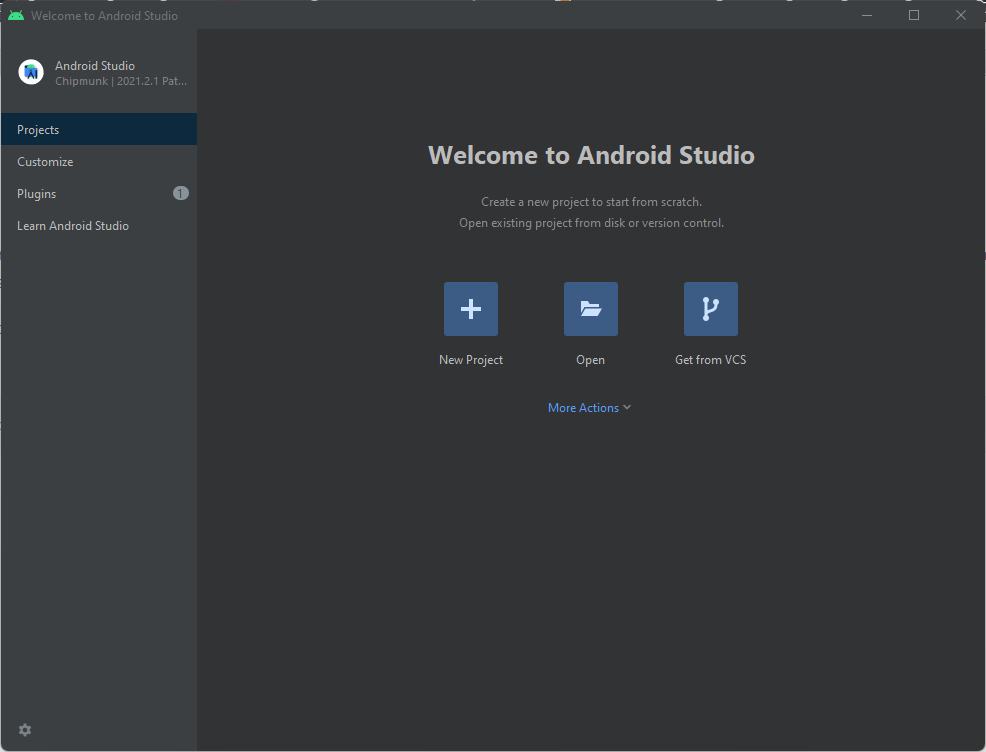Click the New Project label
Screen dimensions: 986x752
tap(471, 360)
